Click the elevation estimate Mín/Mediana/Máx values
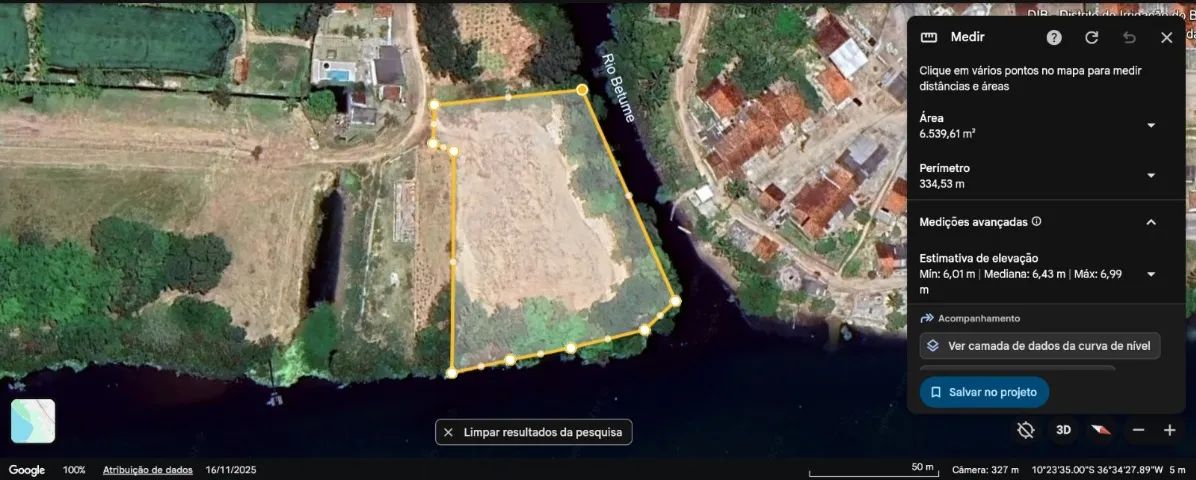Image resolution: width=1196 pixels, height=480 pixels. (x=1021, y=282)
